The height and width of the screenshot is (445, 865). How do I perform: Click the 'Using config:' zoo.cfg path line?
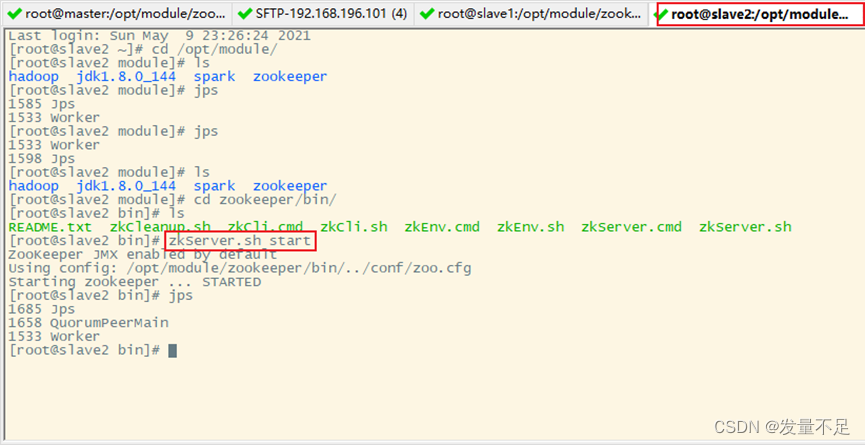pyautogui.click(x=240, y=268)
